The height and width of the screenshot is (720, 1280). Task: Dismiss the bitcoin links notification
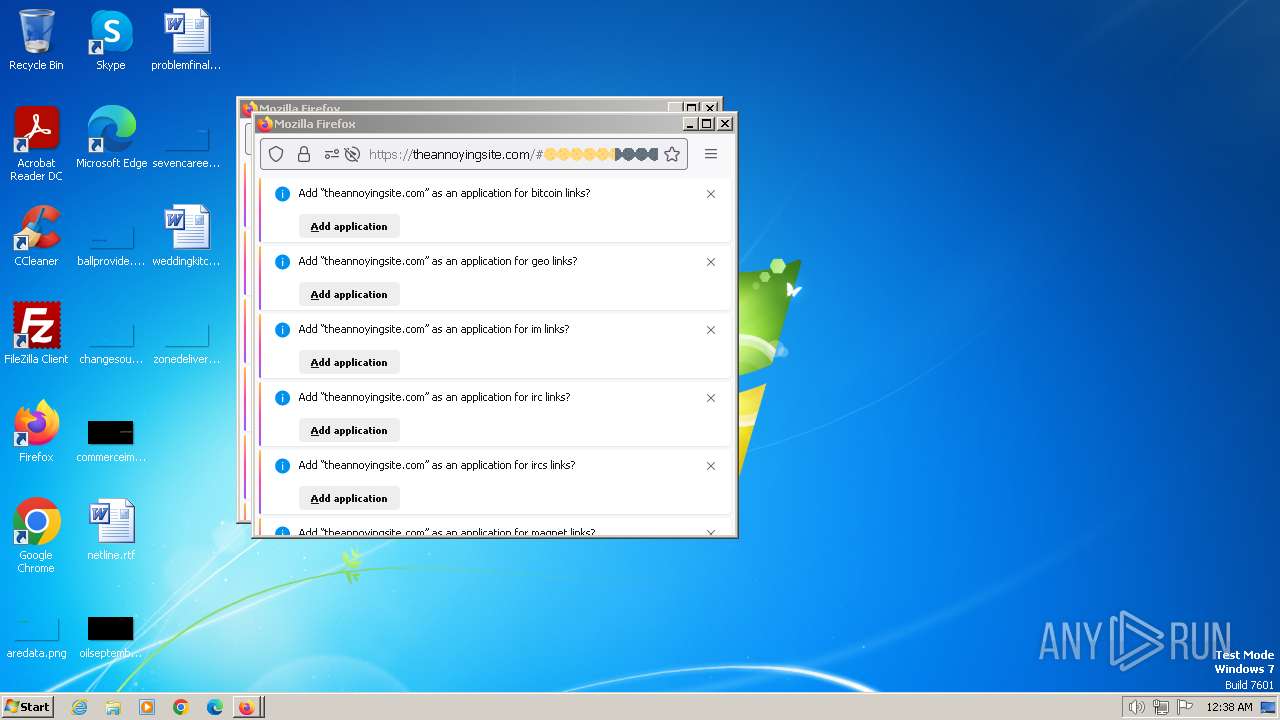coord(711,194)
